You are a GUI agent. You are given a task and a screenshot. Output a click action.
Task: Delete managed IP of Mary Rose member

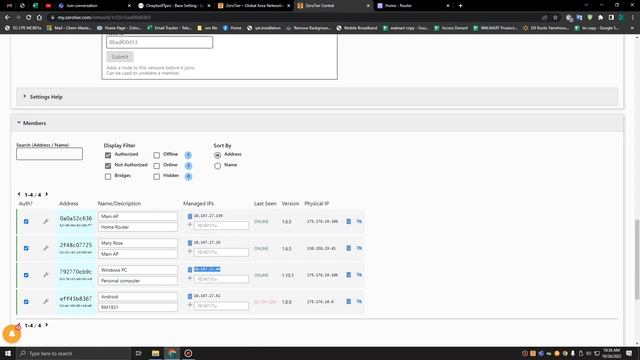[x=190, y=243]
